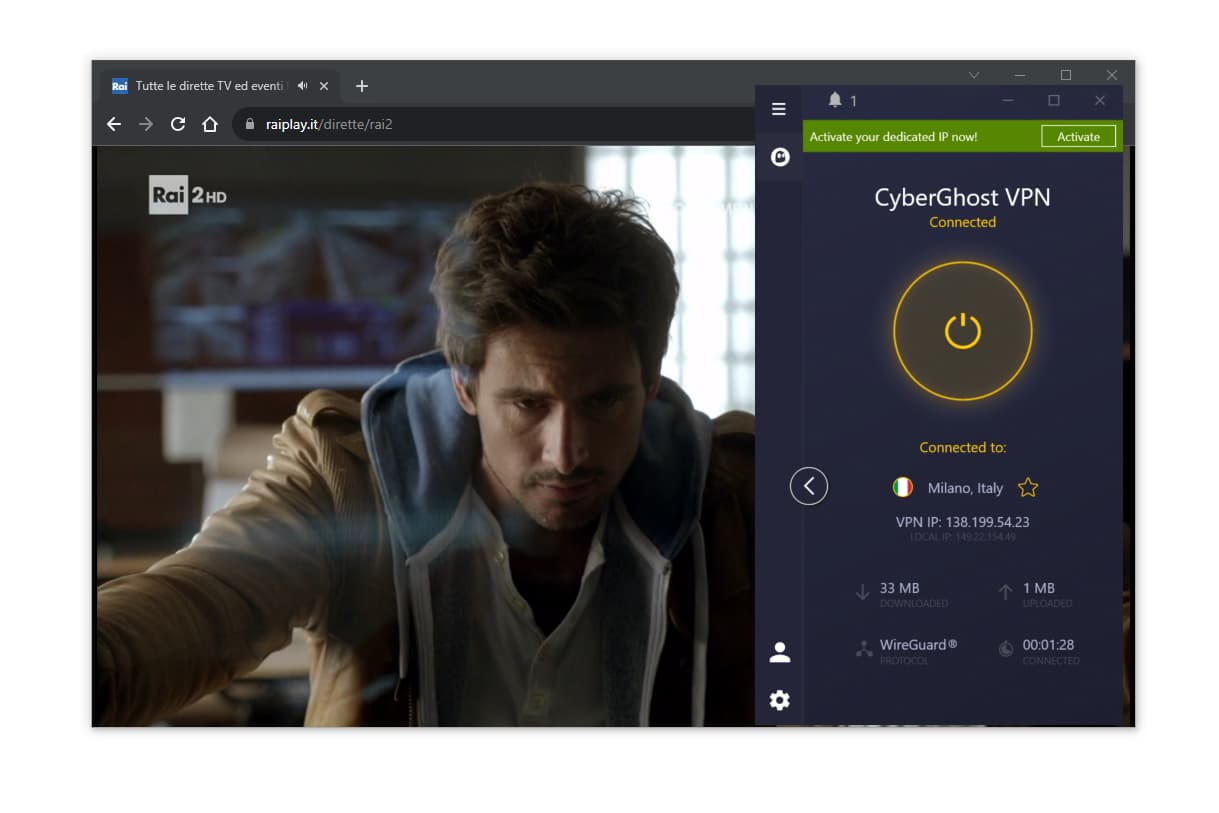Close the CyberGhost window
The width and height of the screenshot is (1219, 813).
point(1100,100)
